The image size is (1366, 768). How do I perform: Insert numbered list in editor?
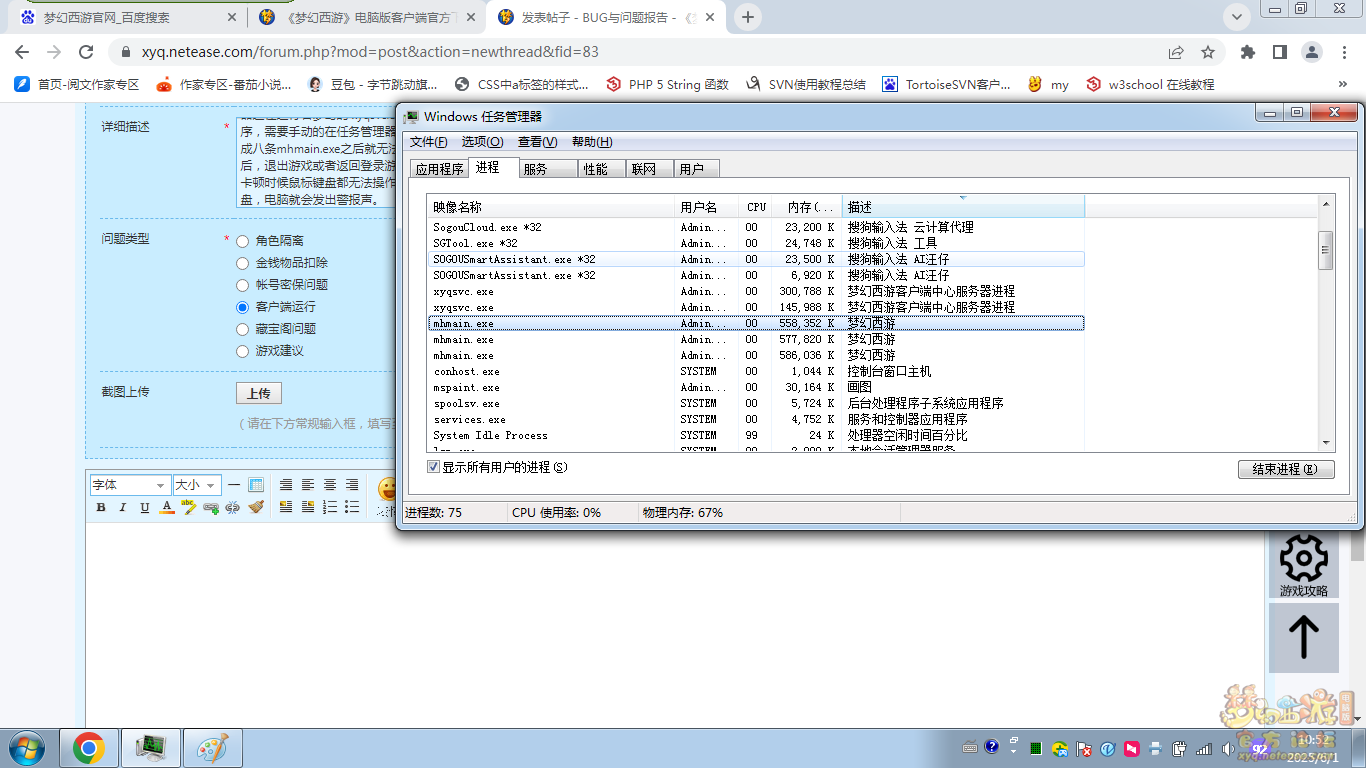[x=330, y=507]
